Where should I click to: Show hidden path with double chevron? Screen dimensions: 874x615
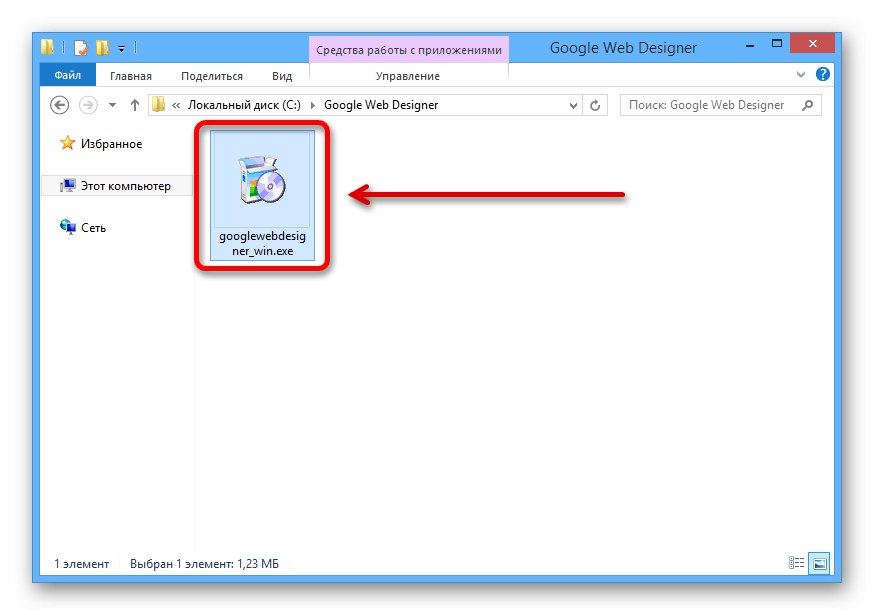point(176,105)
